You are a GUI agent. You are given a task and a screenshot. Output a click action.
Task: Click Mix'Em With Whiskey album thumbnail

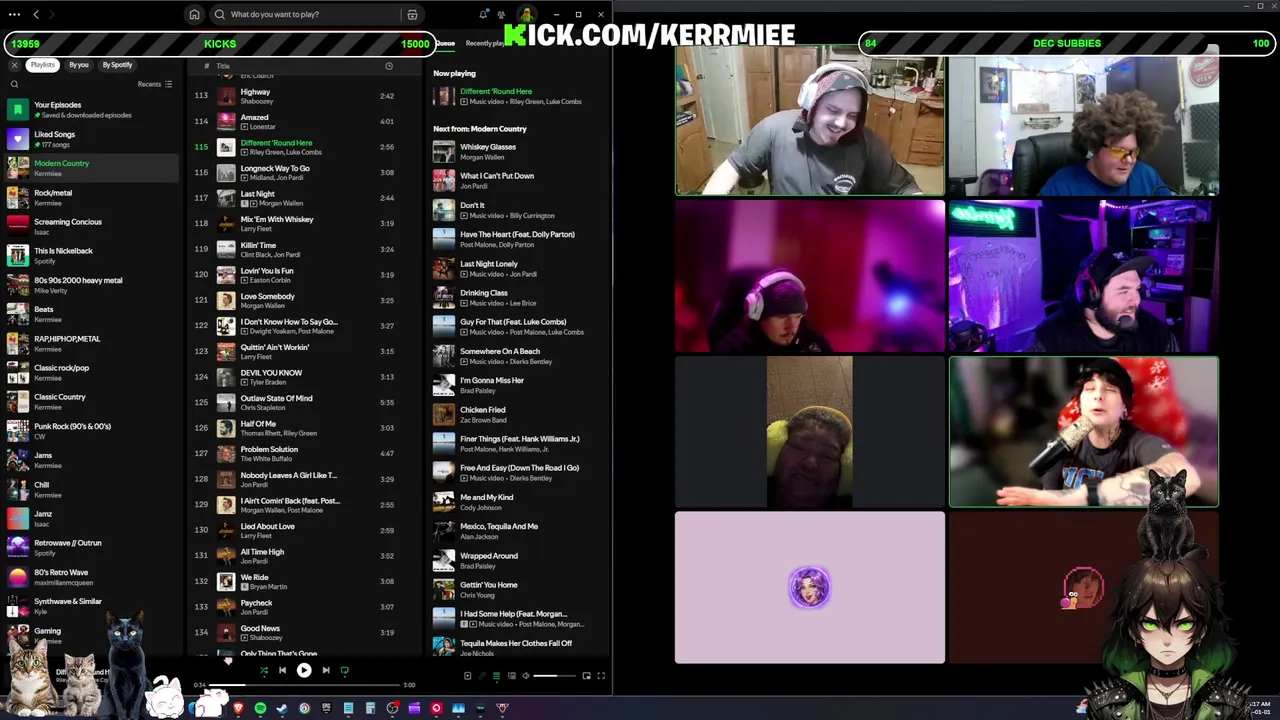click(226, 223)
